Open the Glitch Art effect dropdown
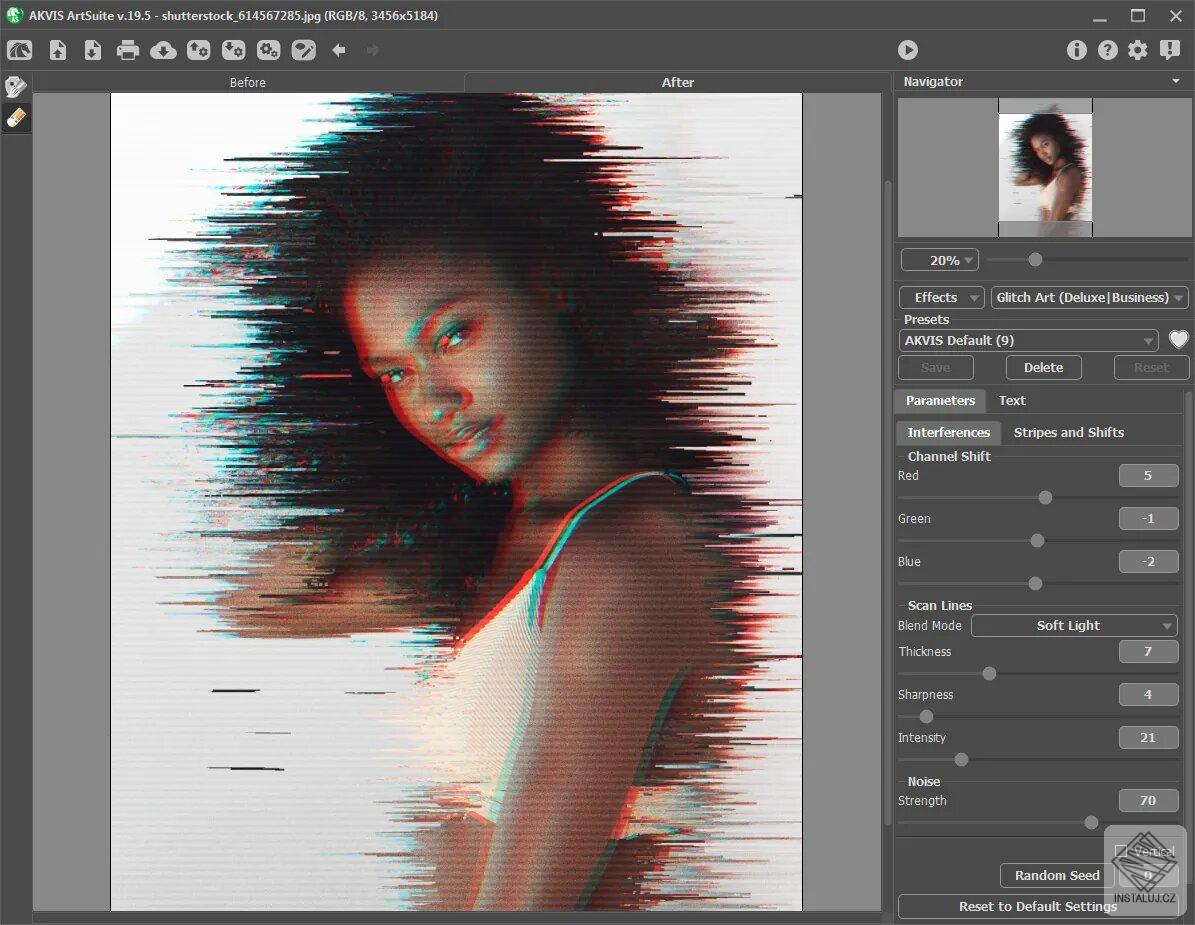Screen dimensions: 1195x925 pyautogui.click(x=1089, y=298)
